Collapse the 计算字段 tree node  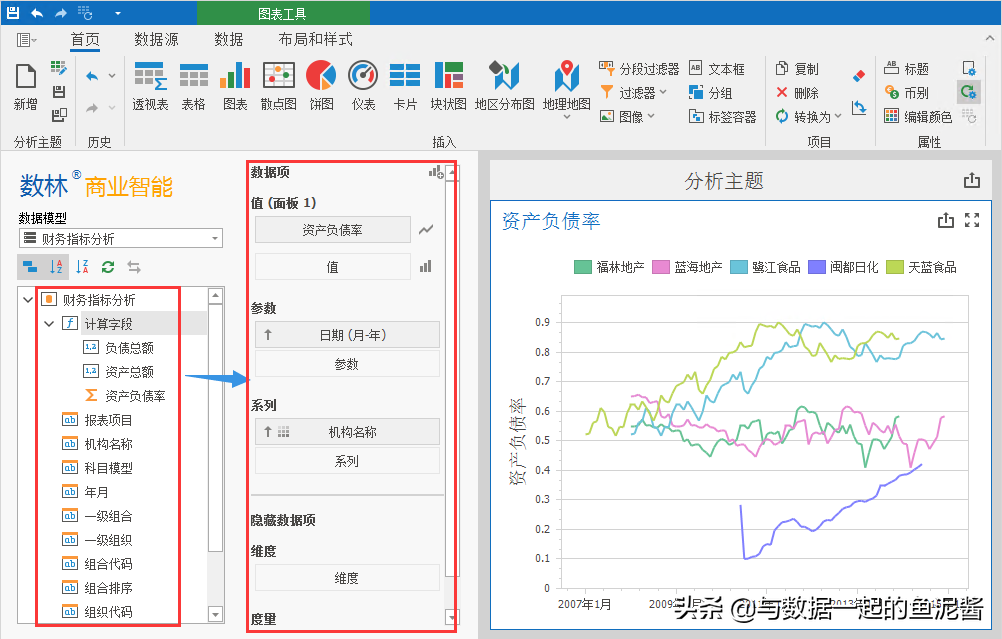(48, 322)
